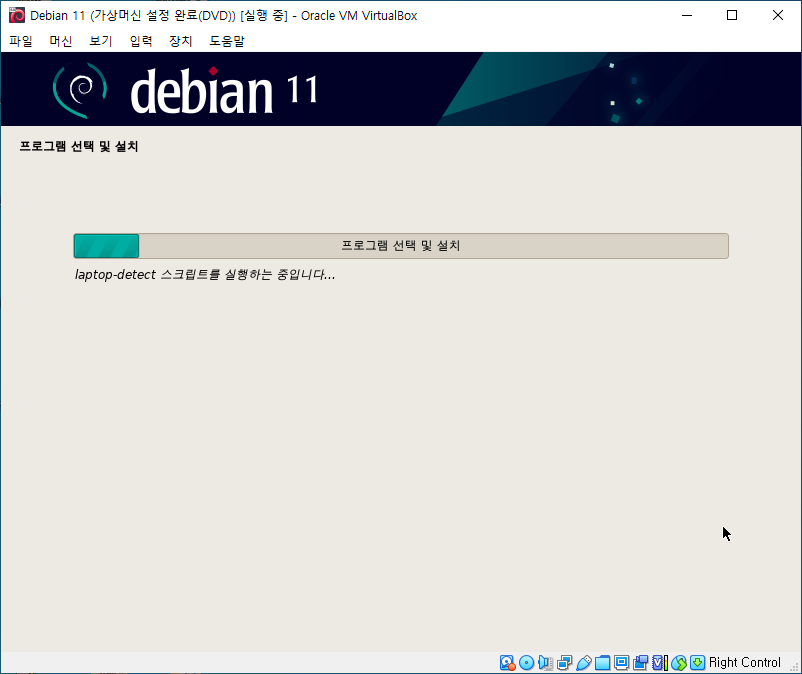
Task: Click the audio status icon
Action: point(545,663)
